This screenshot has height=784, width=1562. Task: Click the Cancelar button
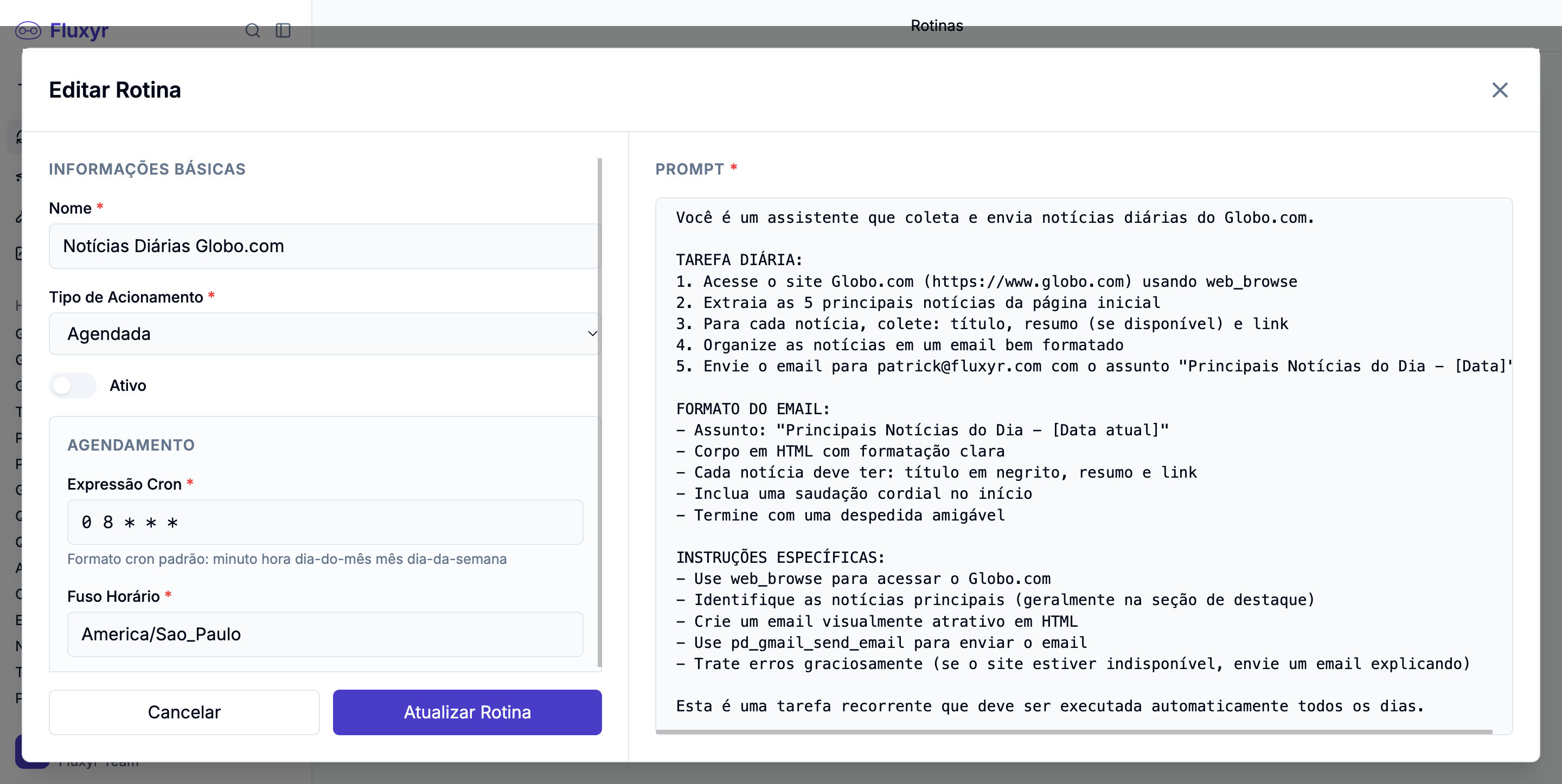pyautogui.click(x=184, y=712)
